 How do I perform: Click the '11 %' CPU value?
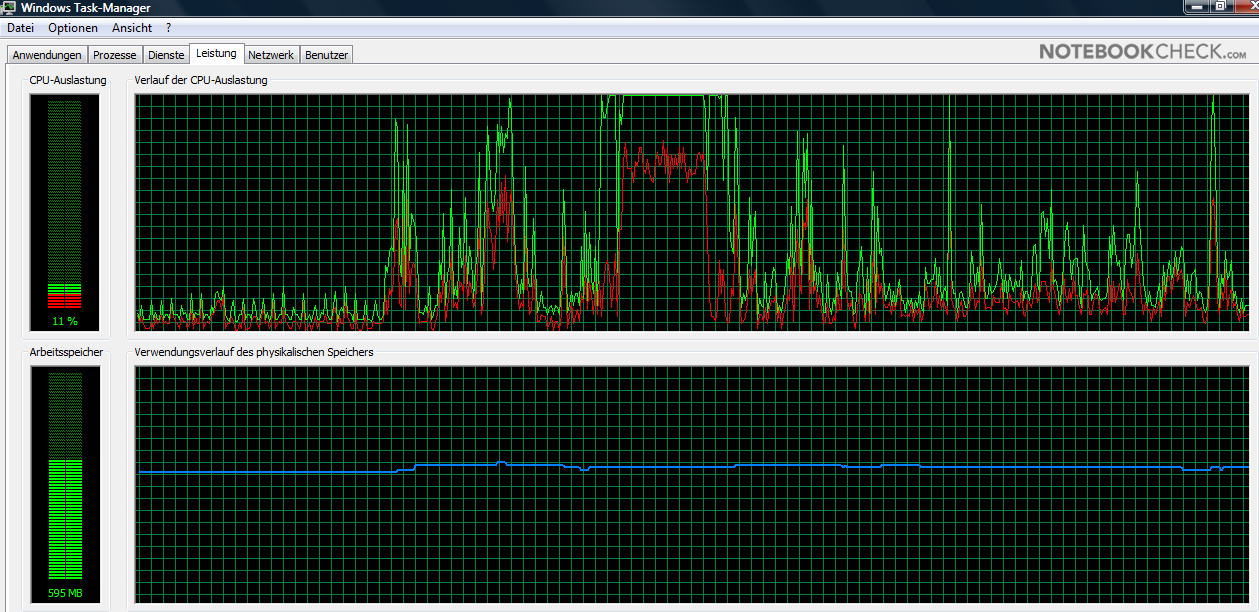click(65, 322)
